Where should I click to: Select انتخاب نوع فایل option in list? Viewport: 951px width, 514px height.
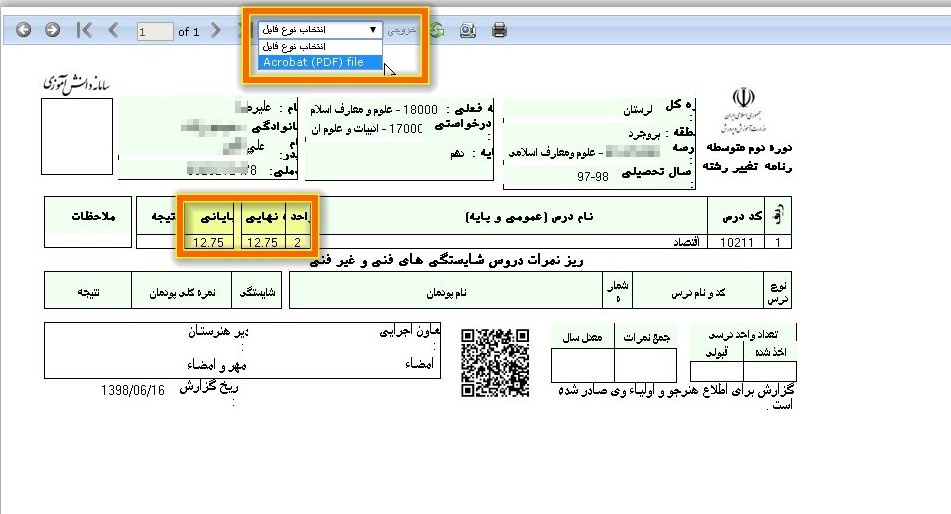[319, 46]
